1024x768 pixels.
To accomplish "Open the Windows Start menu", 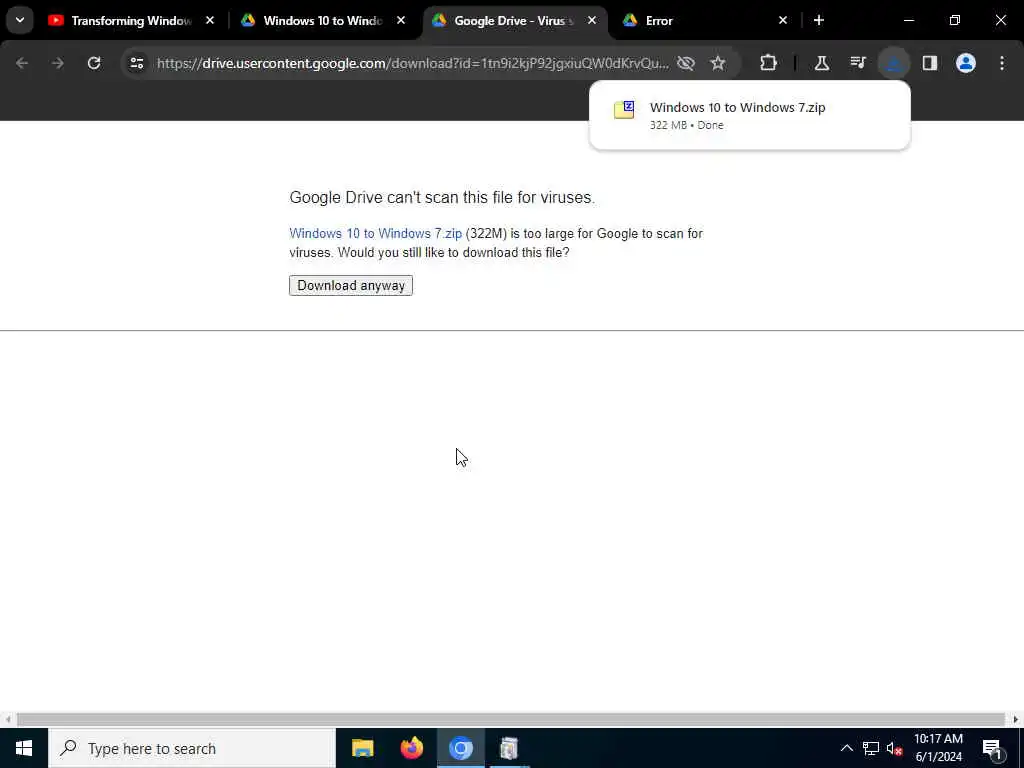I will 24,748.
